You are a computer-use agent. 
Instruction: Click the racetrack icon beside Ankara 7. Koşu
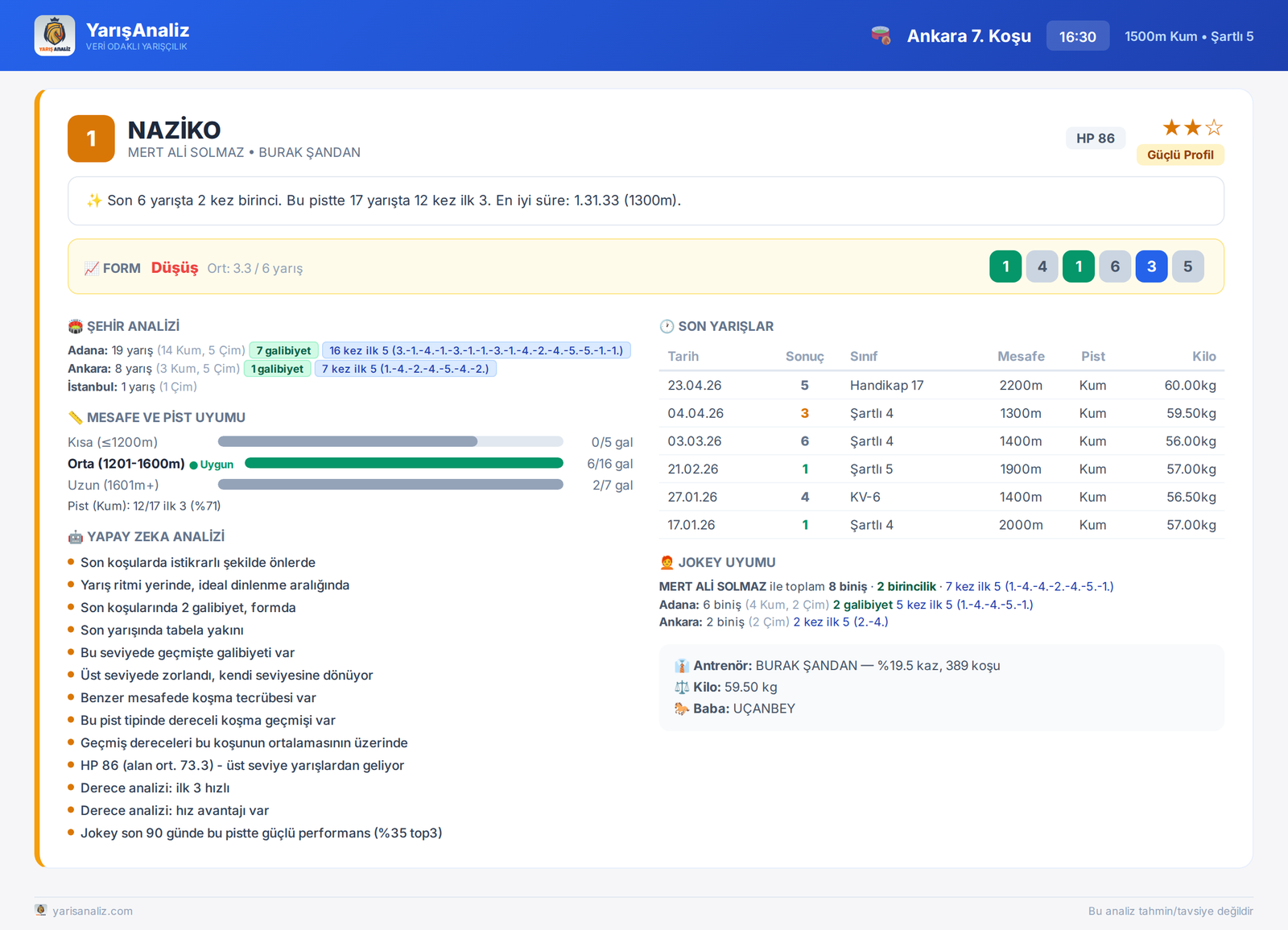click(881, 35)
